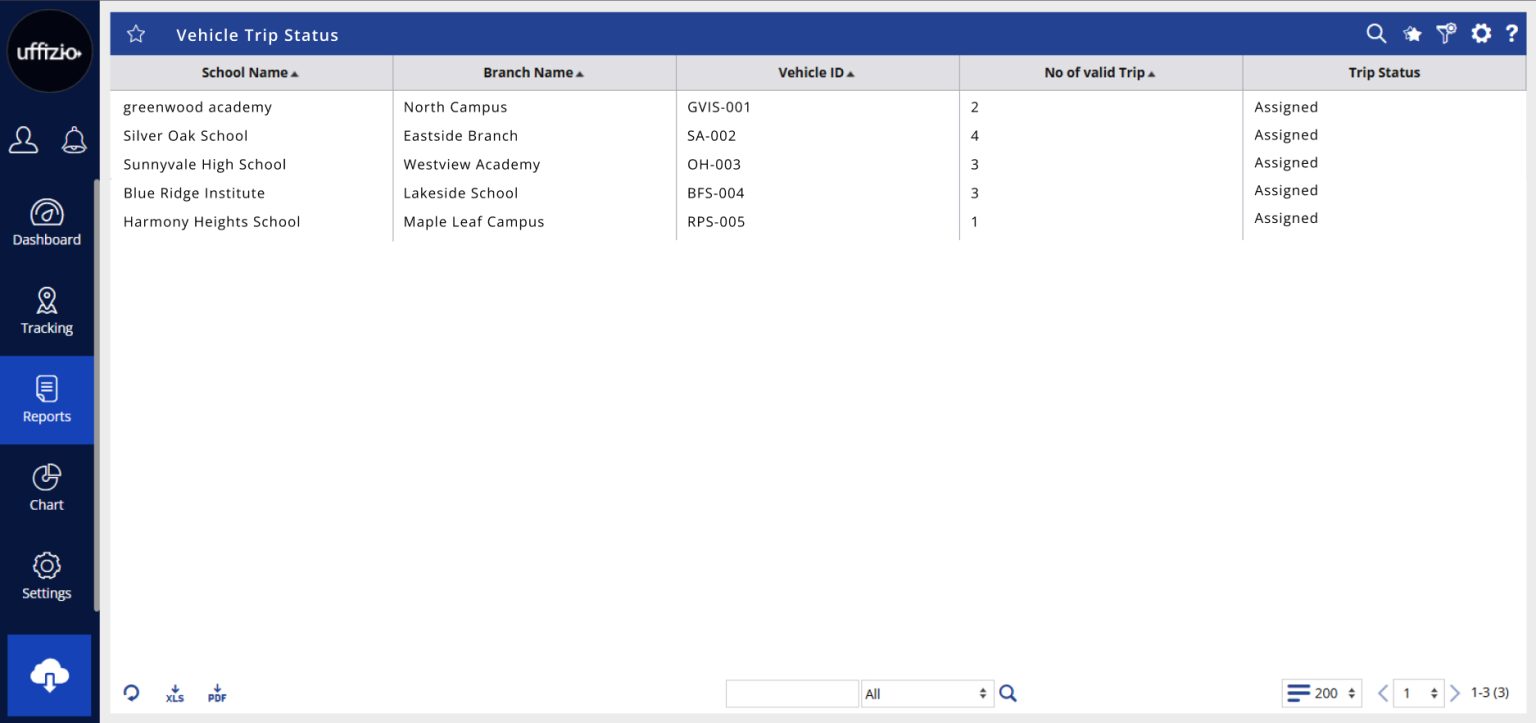Viewport: 1536px width, 723px height.
Task: Open the 200 rows per page dropdown
Action: 1322,693
